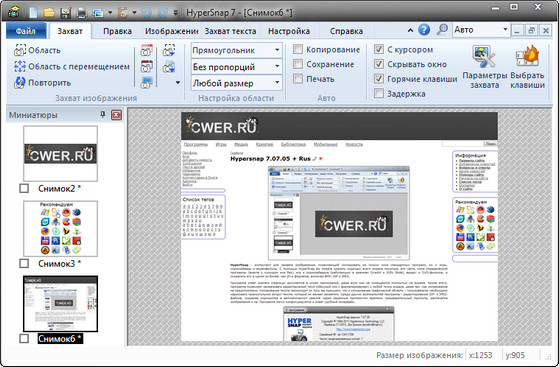Pin the Миниатюры panel
Image resolution: width=559 pixels, height=367 pixels.
point(103,114)
